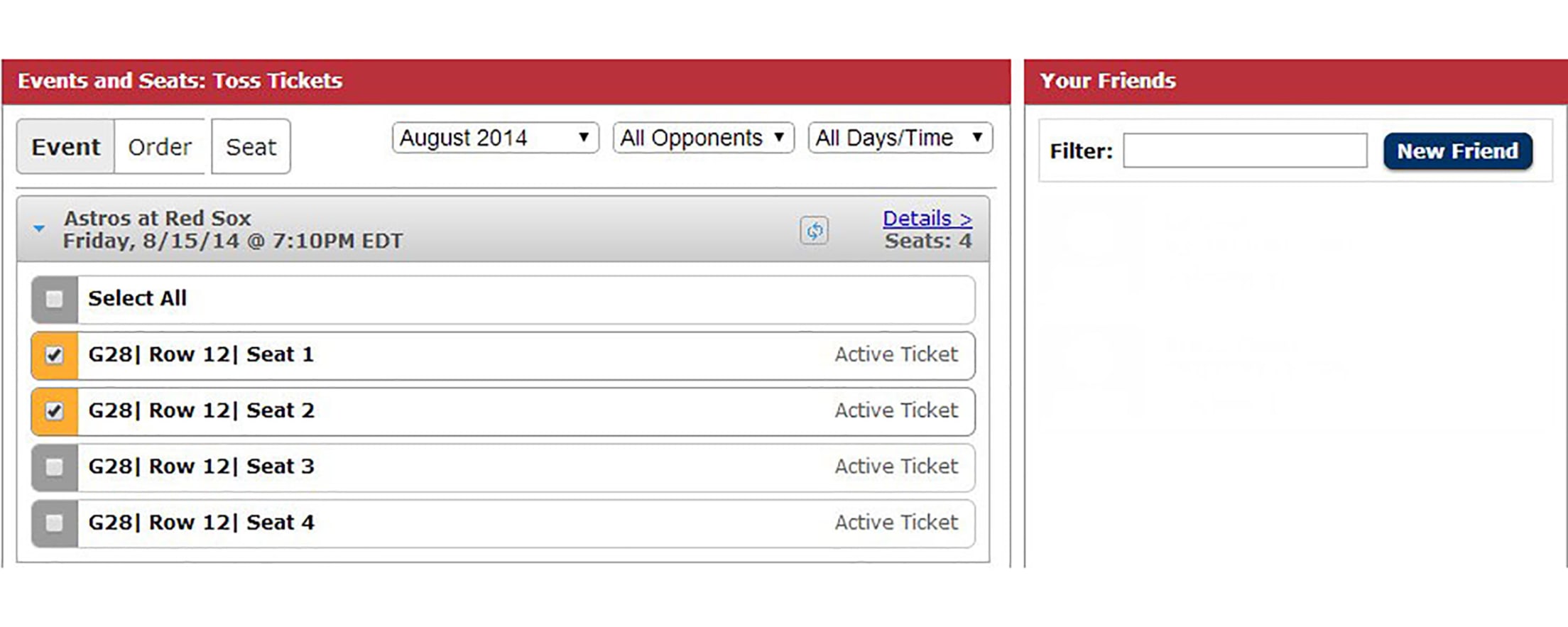
Task: Collapse the Astros at Red Sox event
Action: (x=40, y=229)
